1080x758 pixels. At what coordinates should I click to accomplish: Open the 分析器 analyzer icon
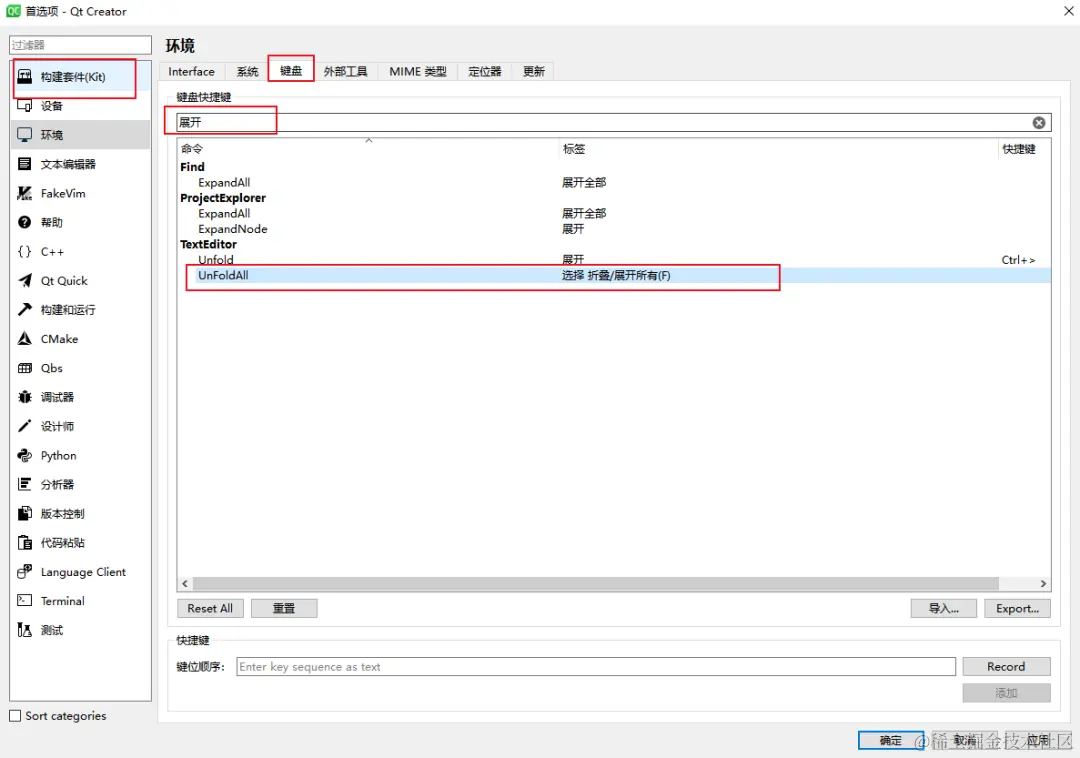tap(25, 485)
